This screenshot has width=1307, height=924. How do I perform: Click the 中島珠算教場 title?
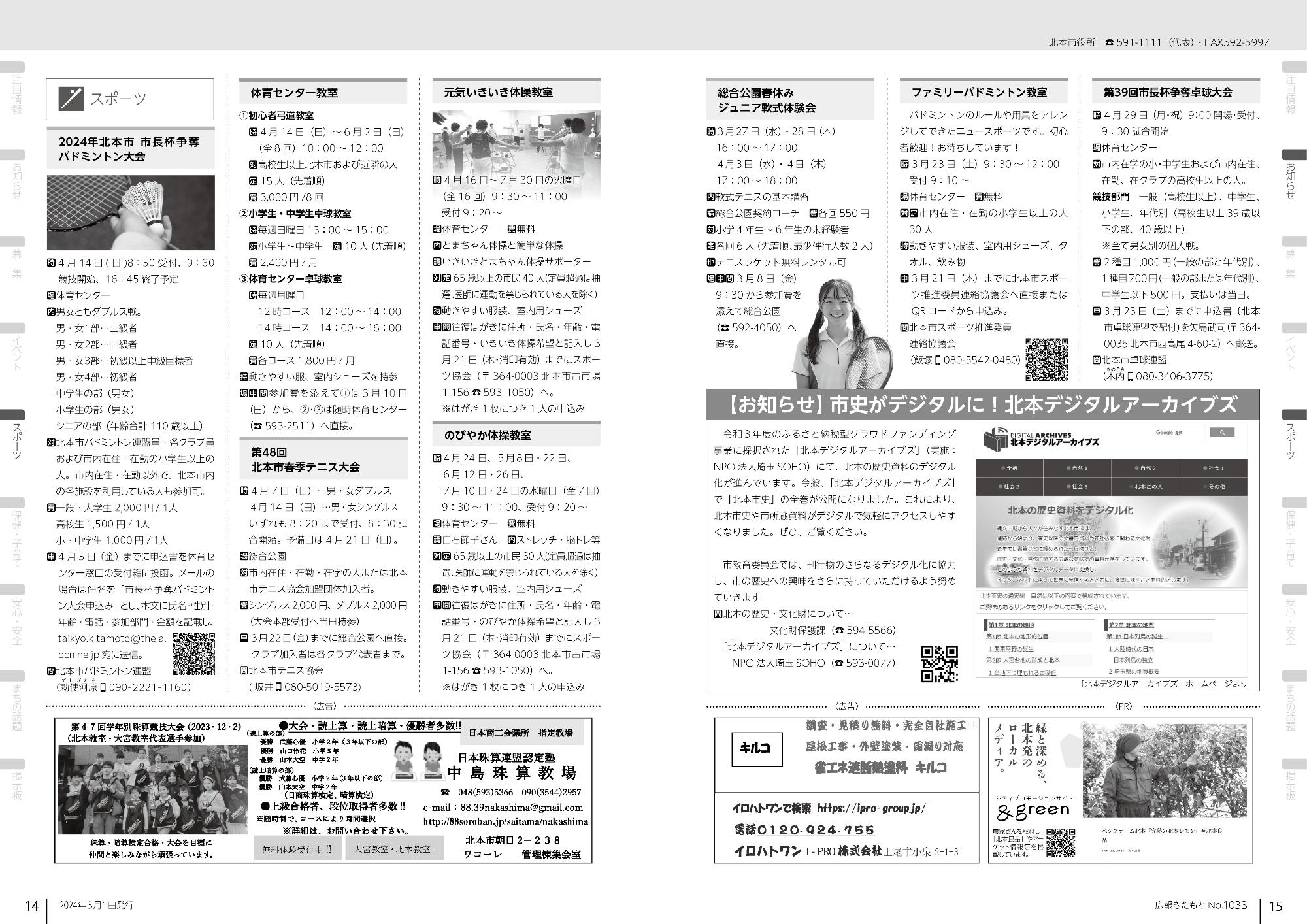pos(512,774)
